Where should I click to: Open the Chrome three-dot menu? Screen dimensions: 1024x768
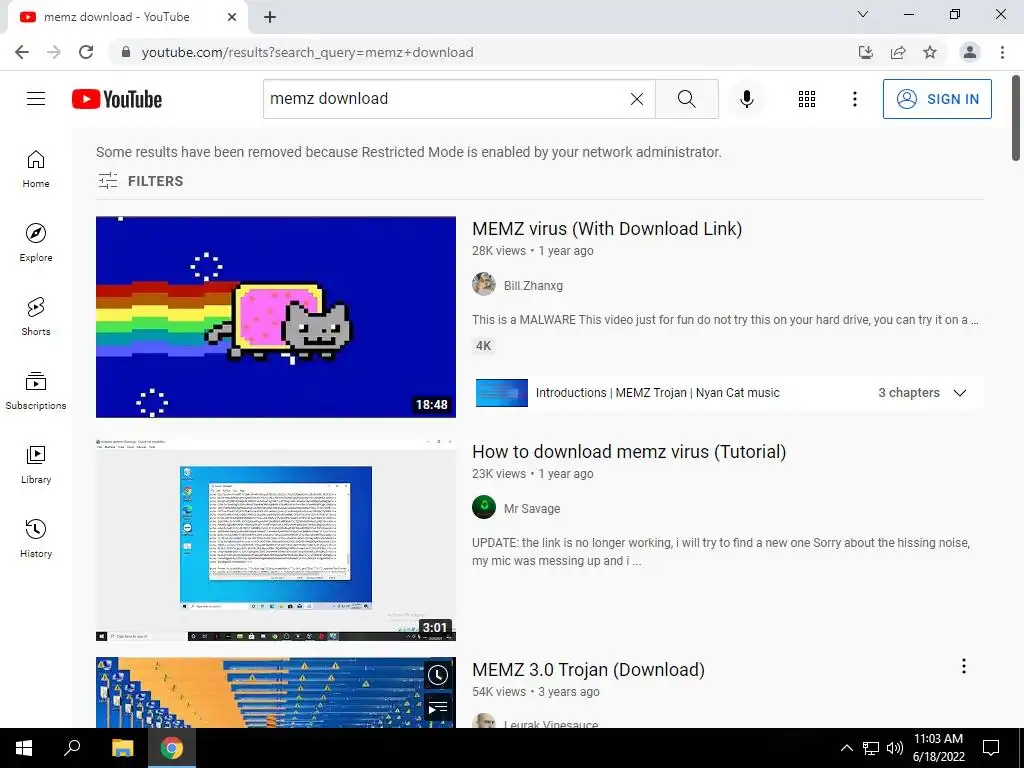[1002, 52]
